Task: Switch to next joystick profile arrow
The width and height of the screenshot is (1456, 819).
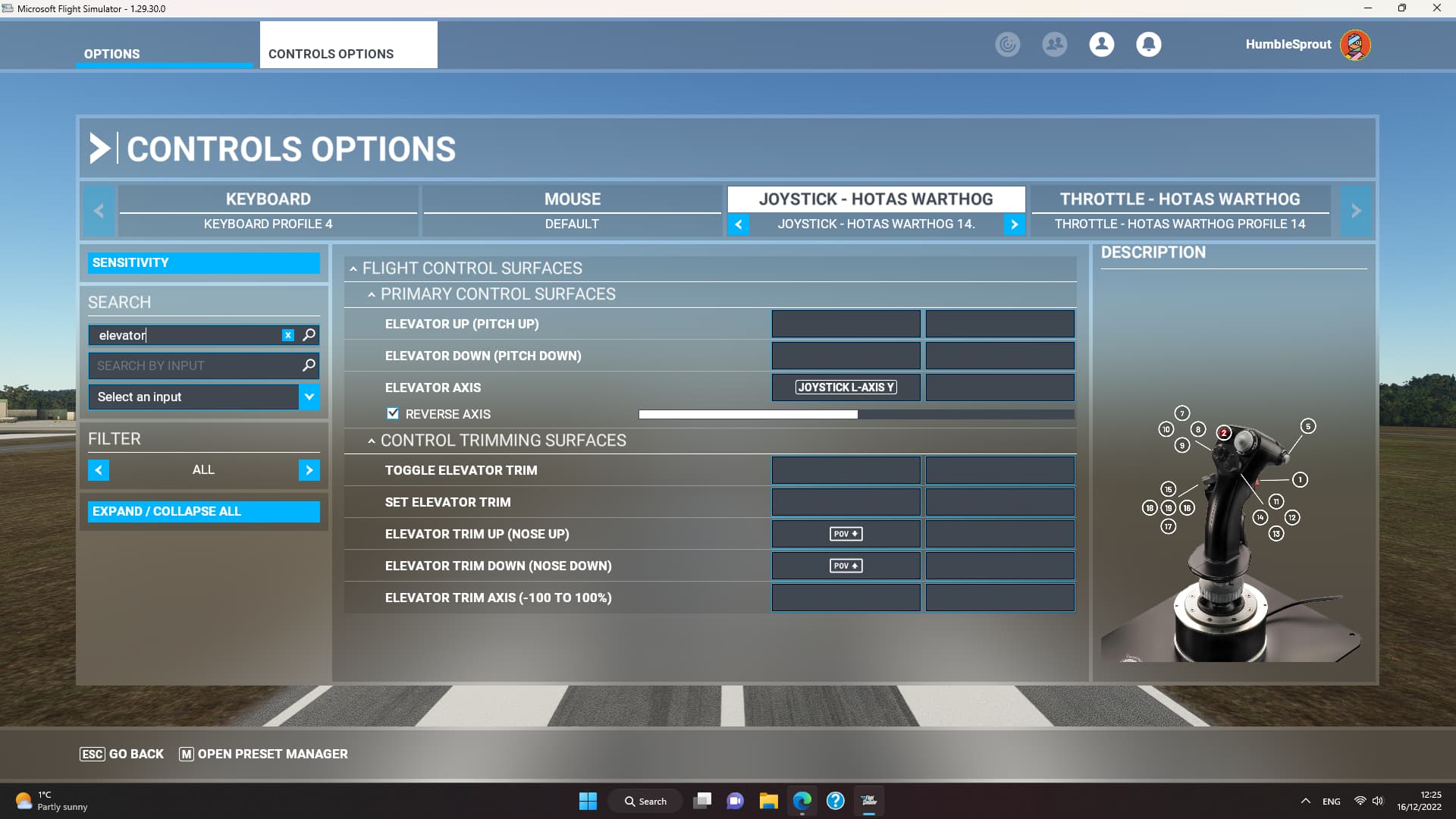Action: click(1014, 224)
